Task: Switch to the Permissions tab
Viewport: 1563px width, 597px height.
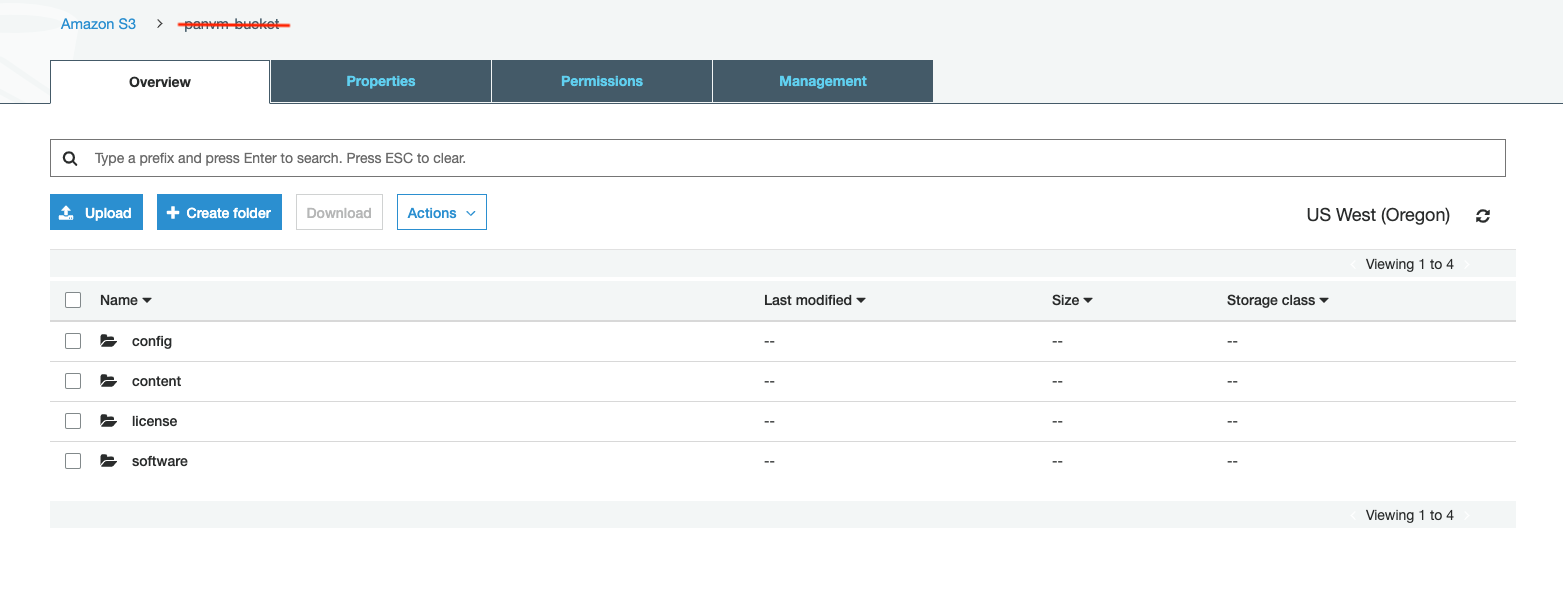Action: pyautogui.click(x=601, y=81)
